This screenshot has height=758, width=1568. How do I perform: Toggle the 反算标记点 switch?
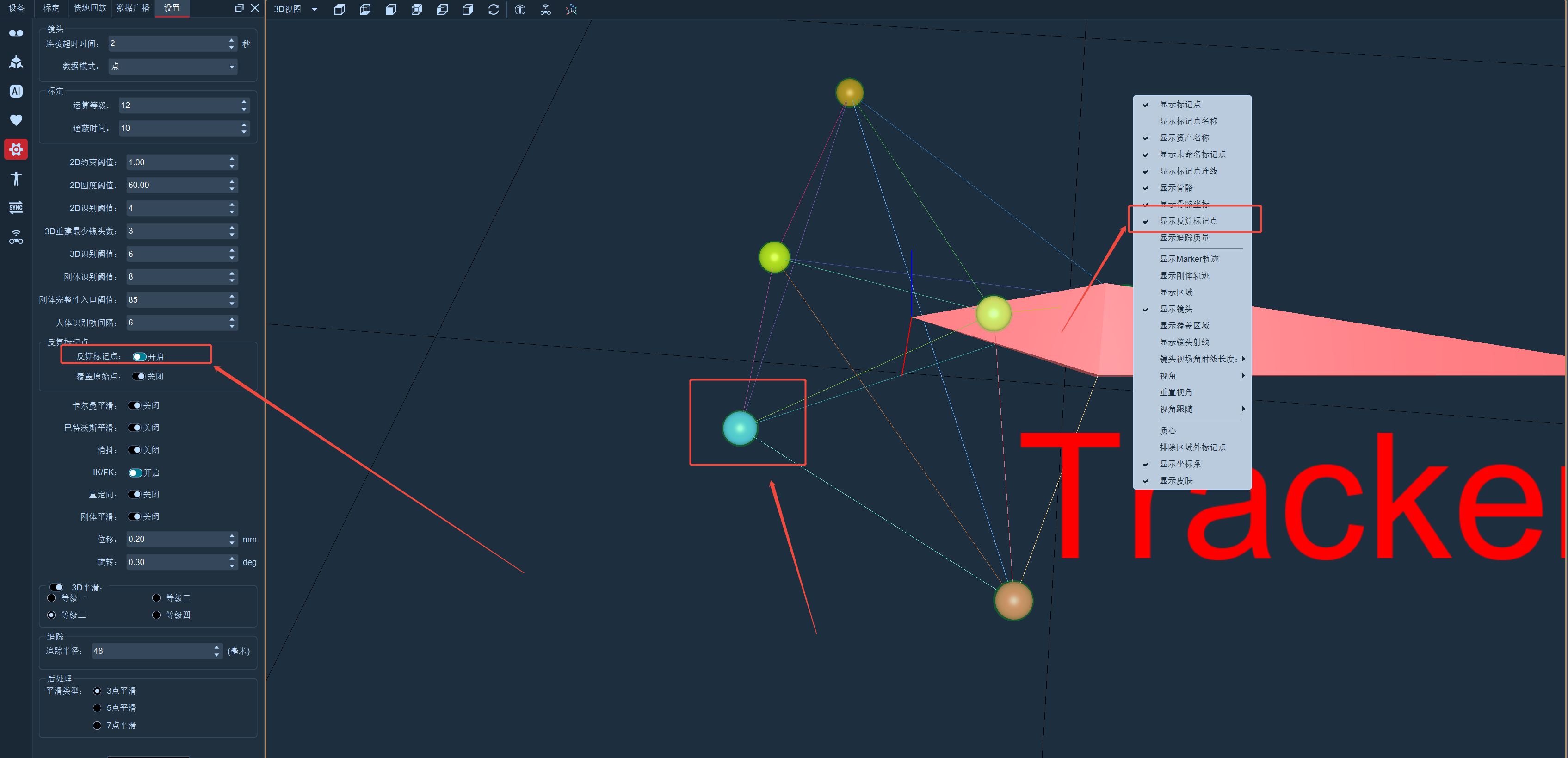pos(139,357)
